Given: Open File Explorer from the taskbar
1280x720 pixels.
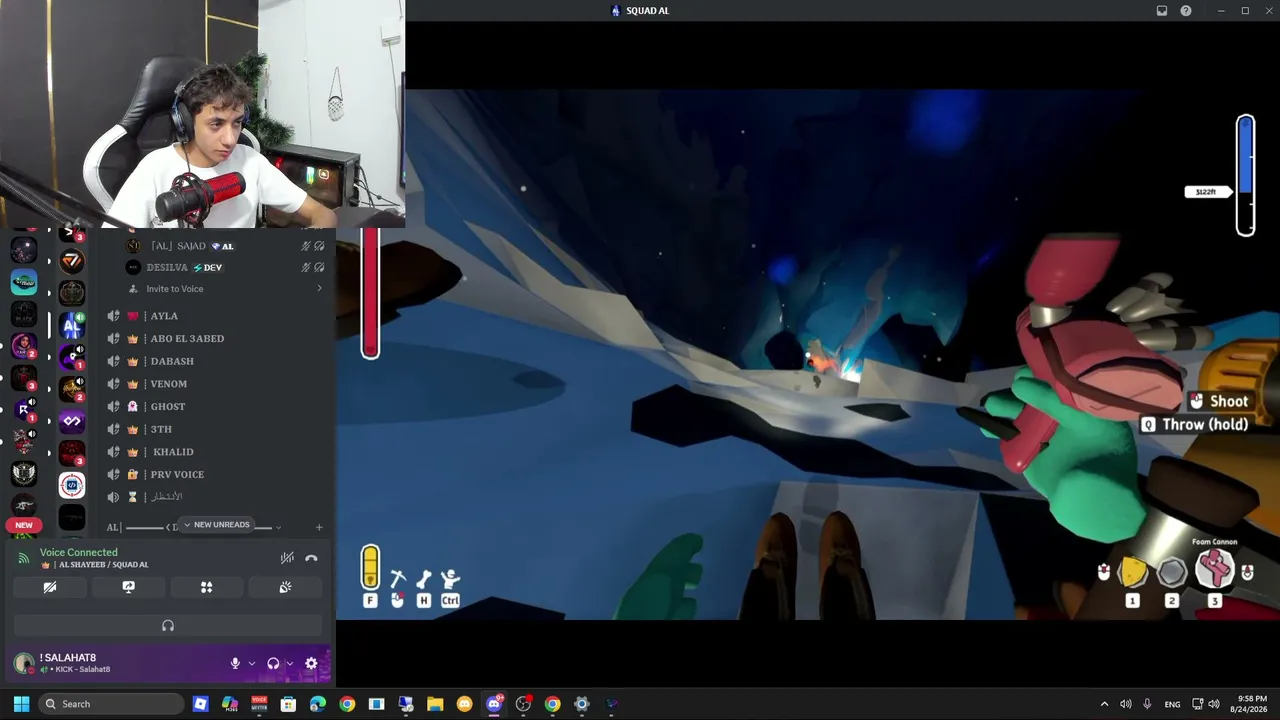Looking at the screenshot, I should pyautogui.click(x=435, y=704).
